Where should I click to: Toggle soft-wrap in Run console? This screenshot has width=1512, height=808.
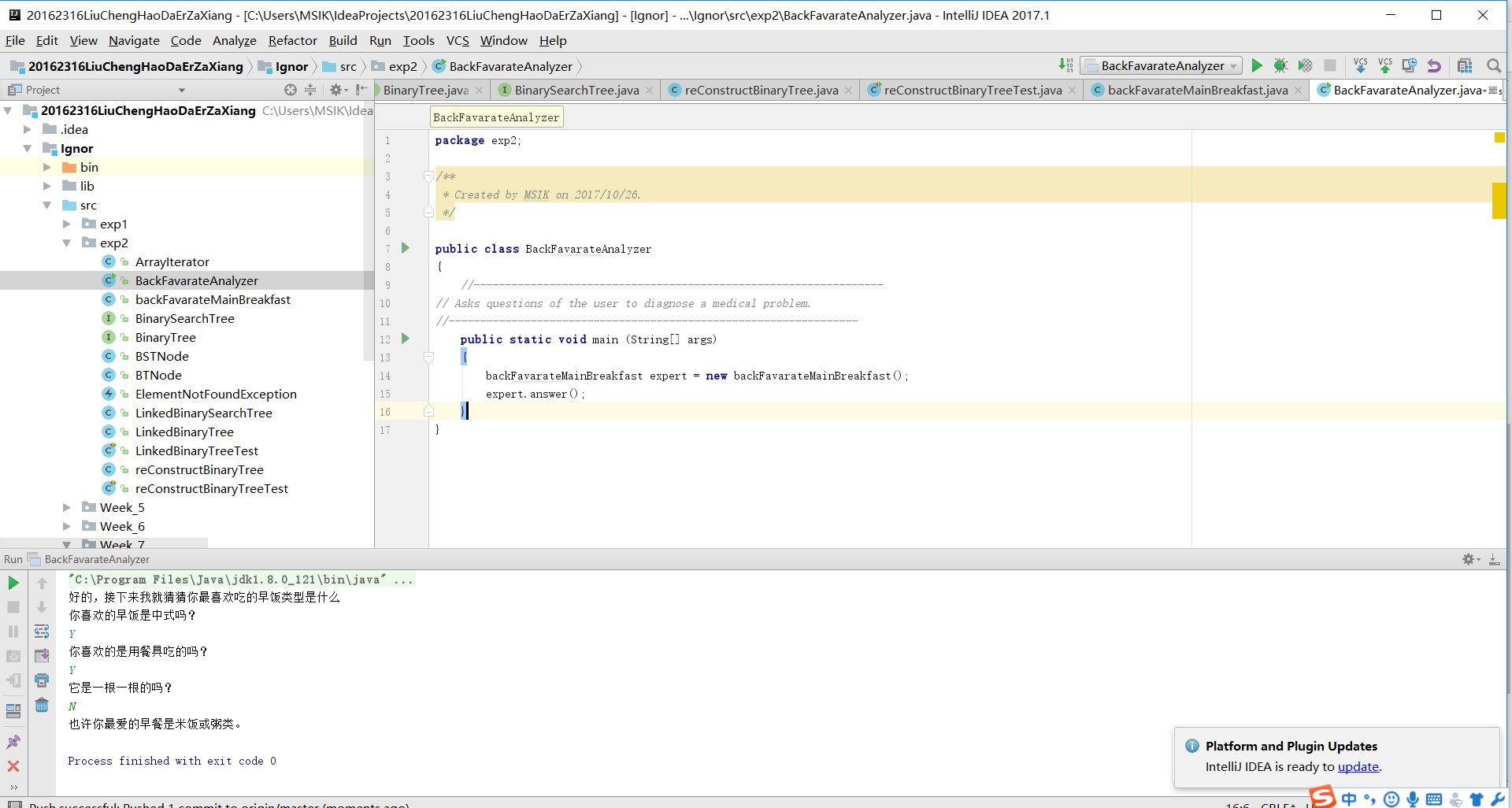42,632
